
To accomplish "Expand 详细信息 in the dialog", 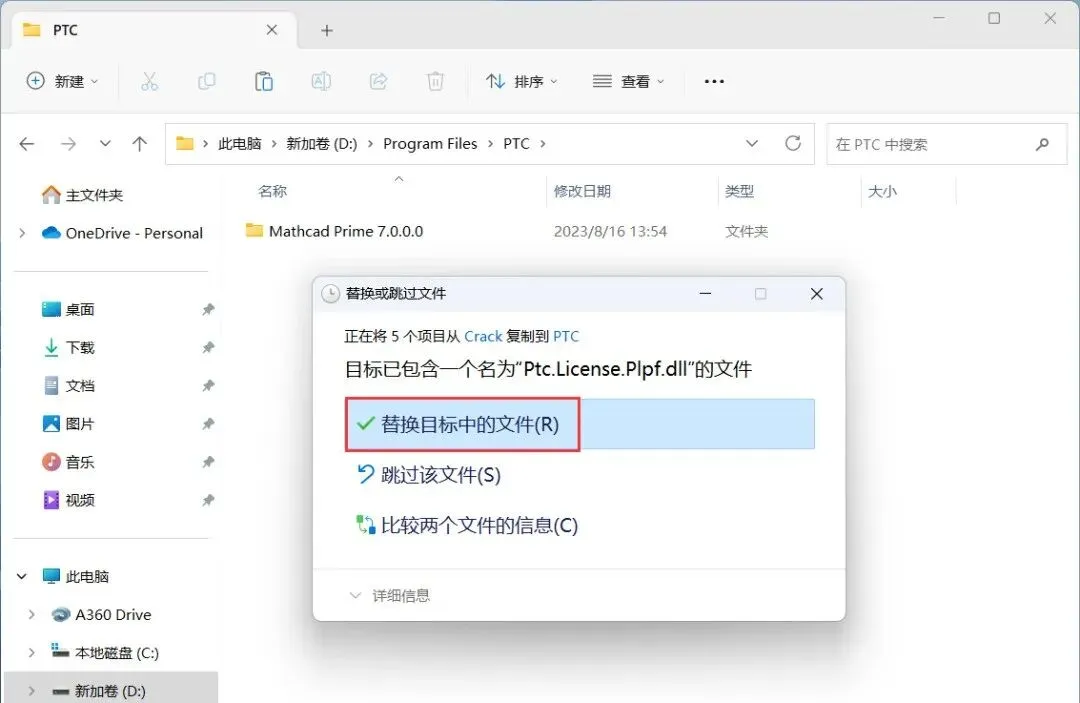I will point(390,596).
